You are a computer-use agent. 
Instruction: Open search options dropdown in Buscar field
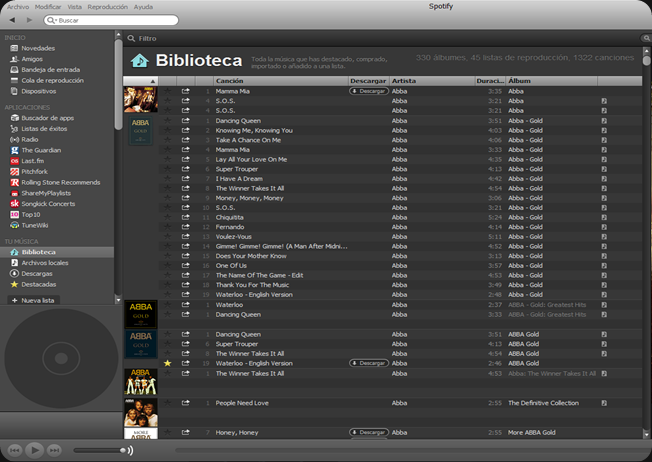tap(51, 20)
